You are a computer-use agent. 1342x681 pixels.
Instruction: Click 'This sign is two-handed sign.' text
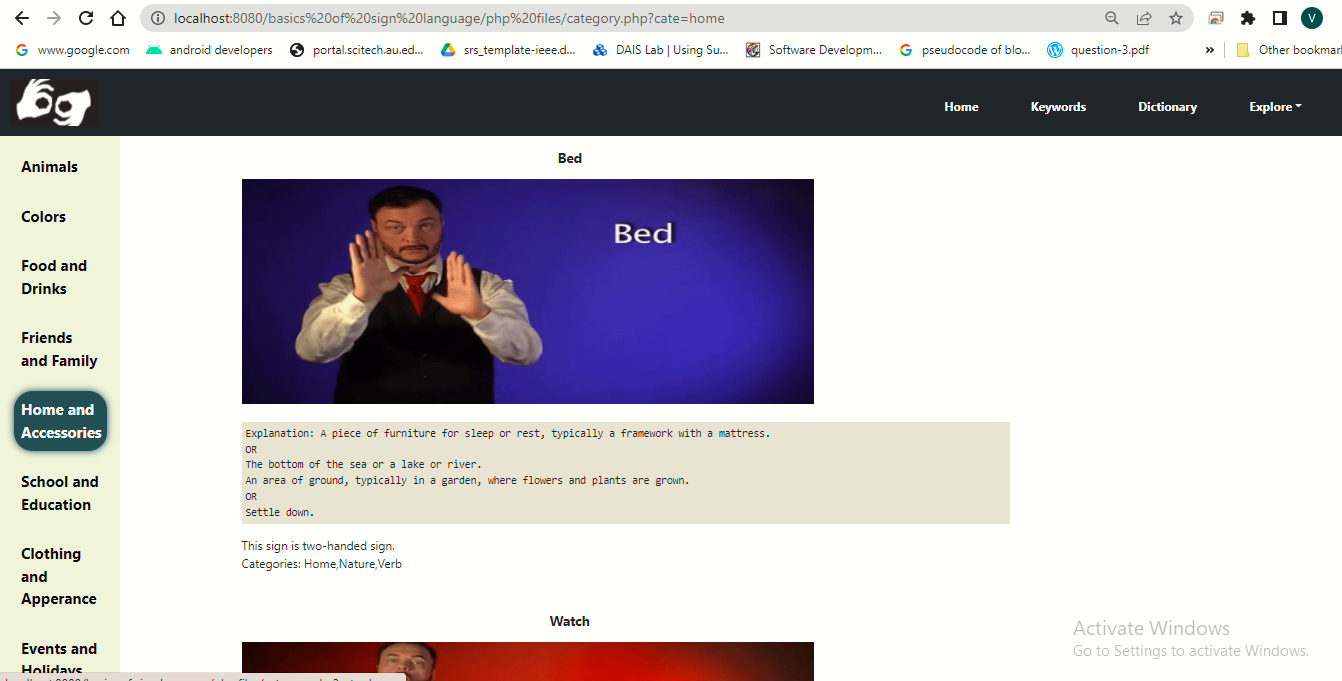coord(318,546)
